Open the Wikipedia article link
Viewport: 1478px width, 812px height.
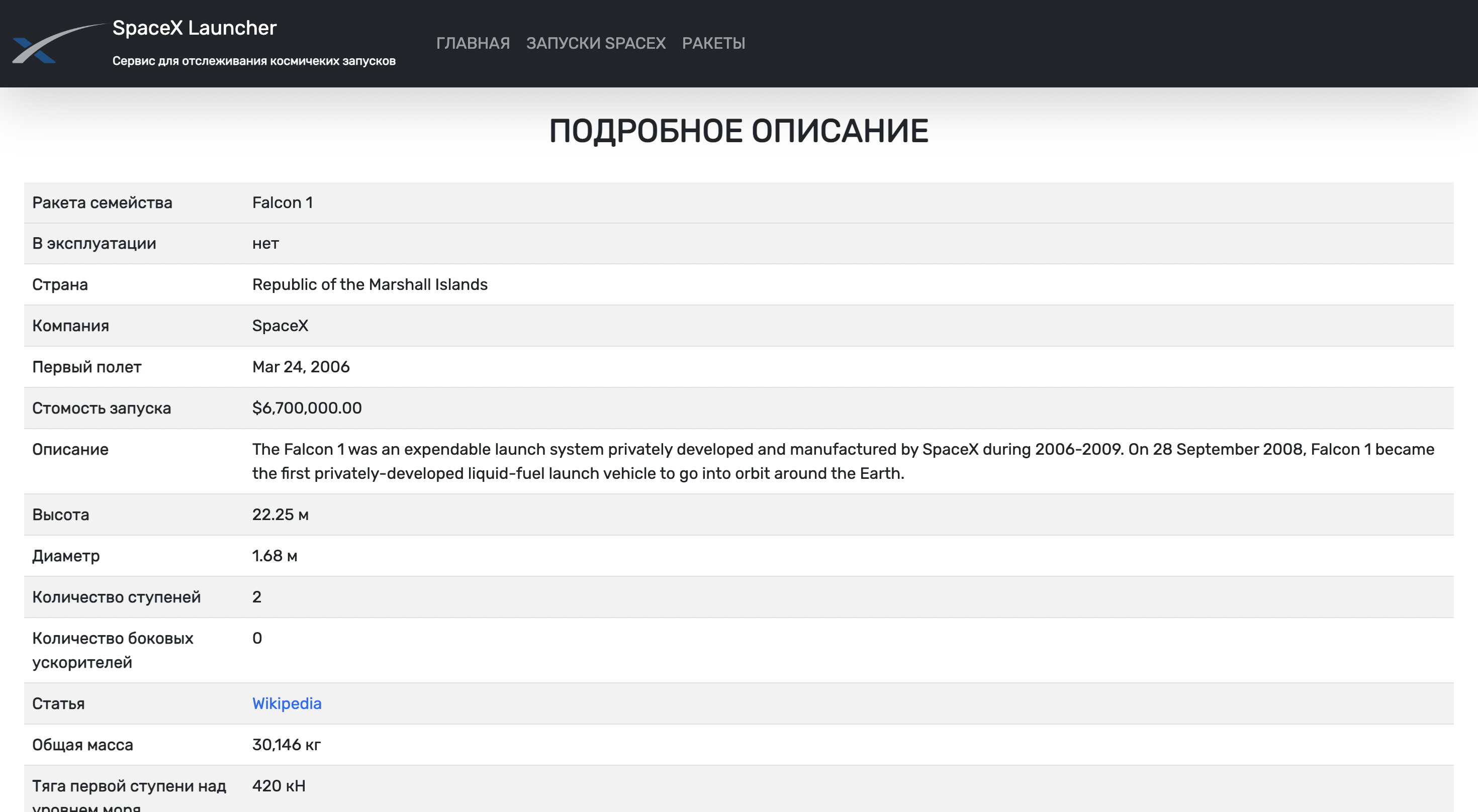tap(287, 703)
